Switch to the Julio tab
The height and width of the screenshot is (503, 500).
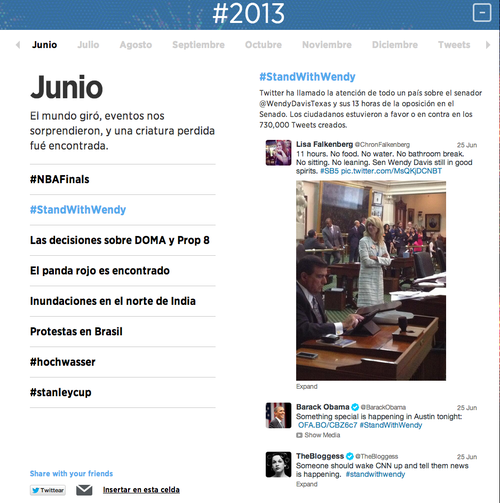[88, 45]
